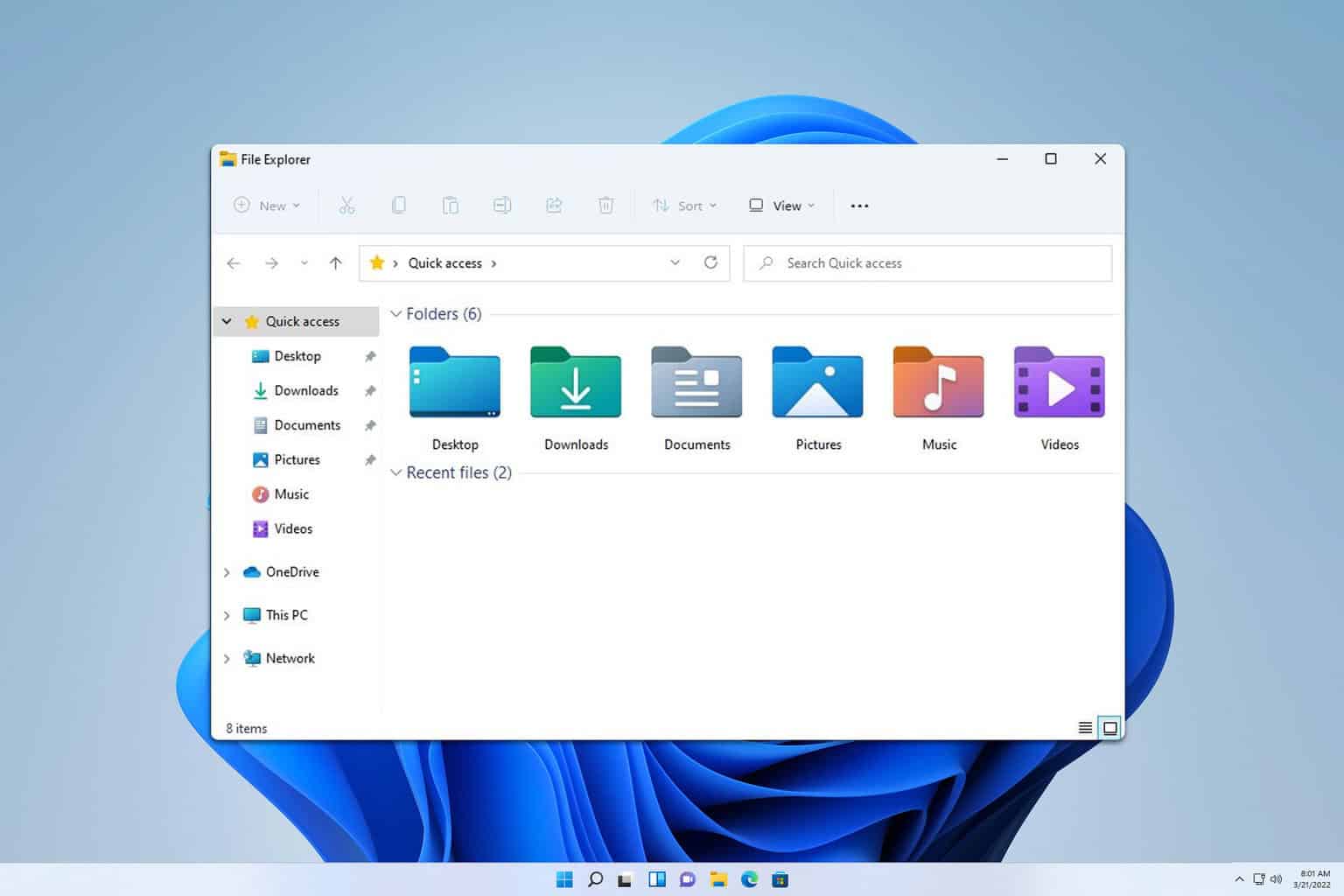The image size is (1344, 896).
Task: Open the See more ellipsis menu
Action: click(x=859, y=206)
